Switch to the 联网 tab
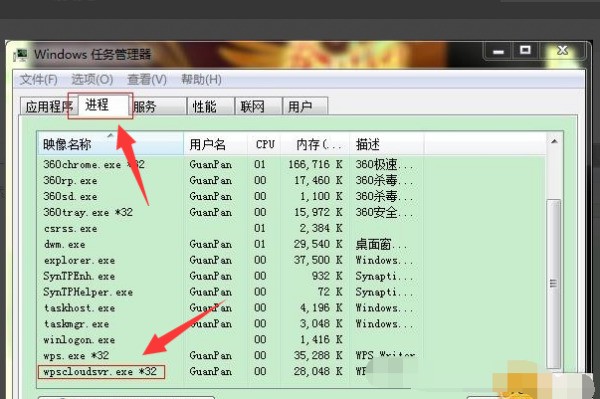600x399 pixels. [259, 106]
